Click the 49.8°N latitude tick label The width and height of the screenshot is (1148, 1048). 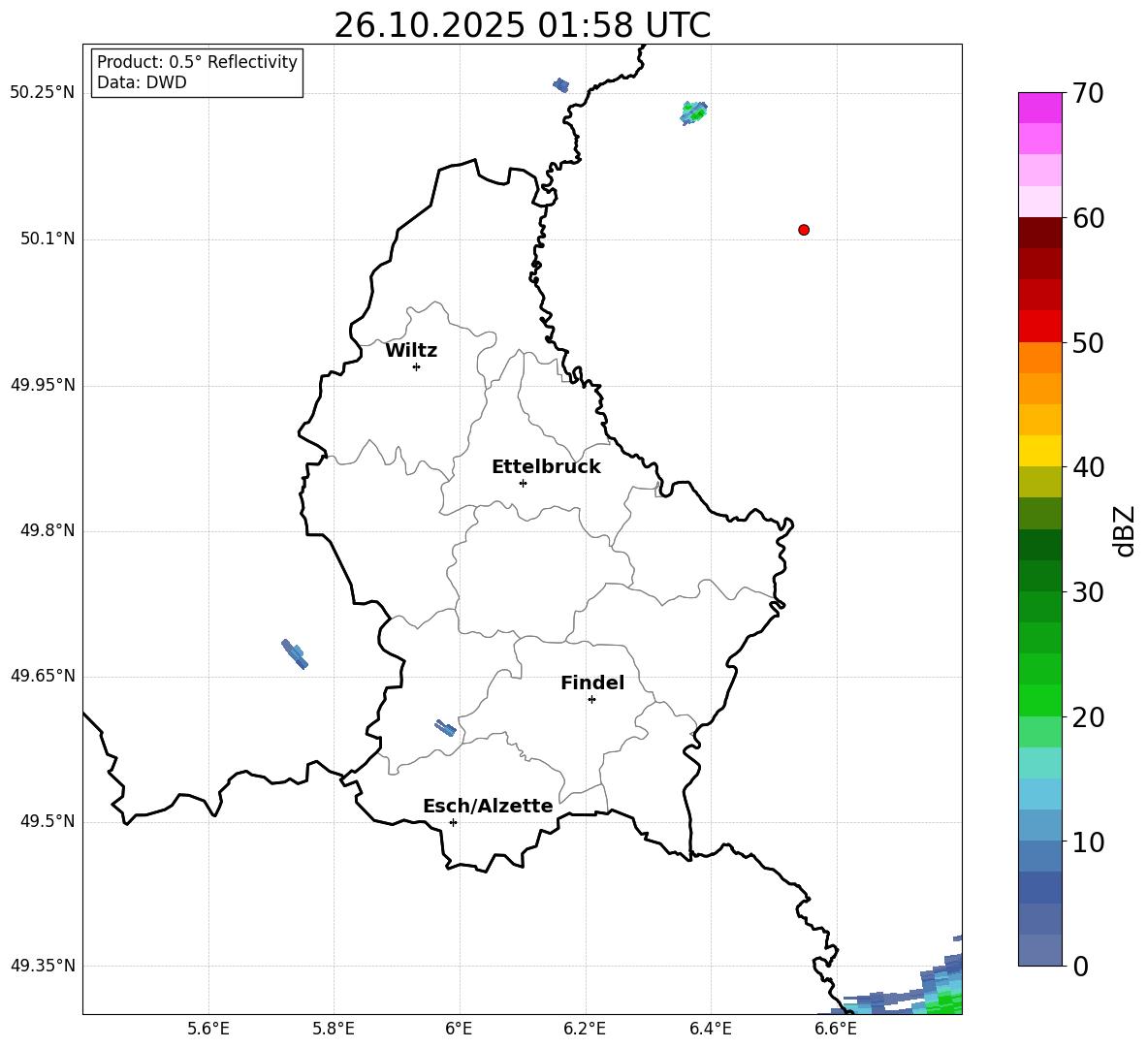tap(48, 530)
